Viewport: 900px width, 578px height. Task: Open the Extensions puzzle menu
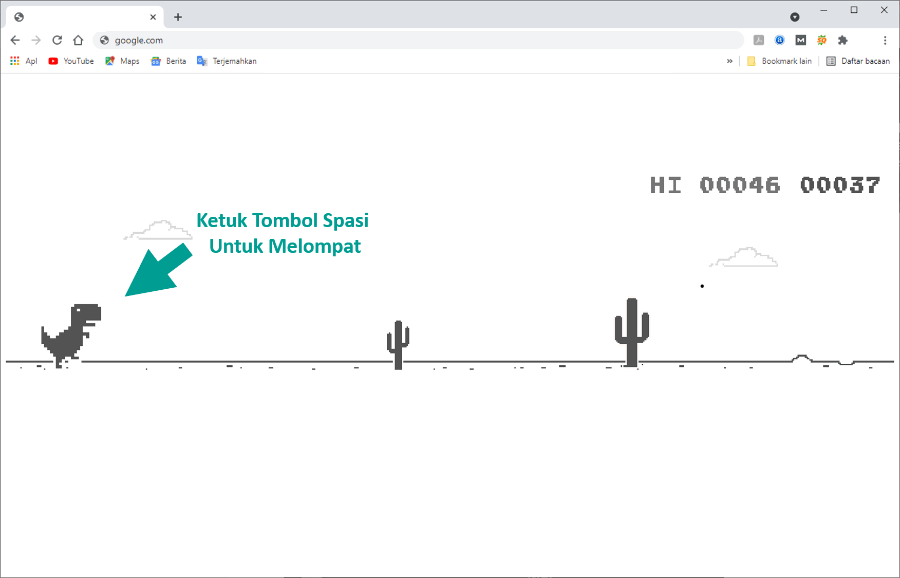point(843,40)
